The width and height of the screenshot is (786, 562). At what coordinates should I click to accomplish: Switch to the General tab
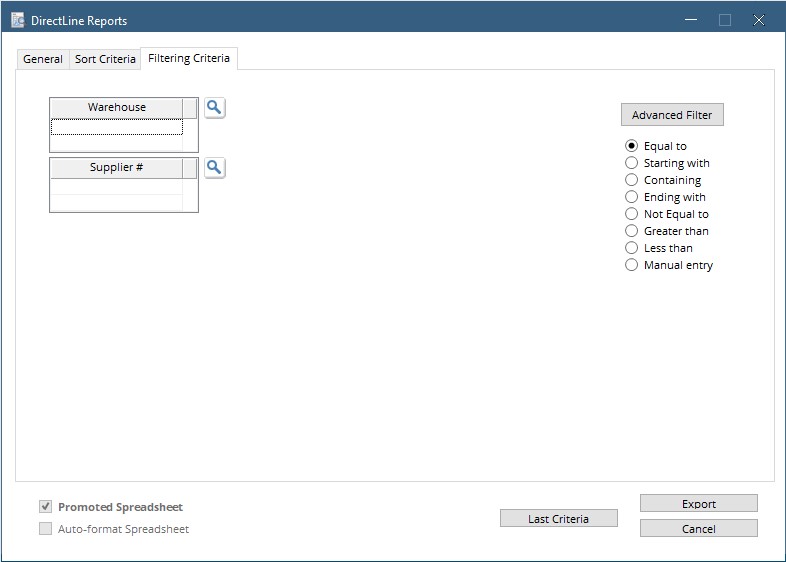point(43,59)
